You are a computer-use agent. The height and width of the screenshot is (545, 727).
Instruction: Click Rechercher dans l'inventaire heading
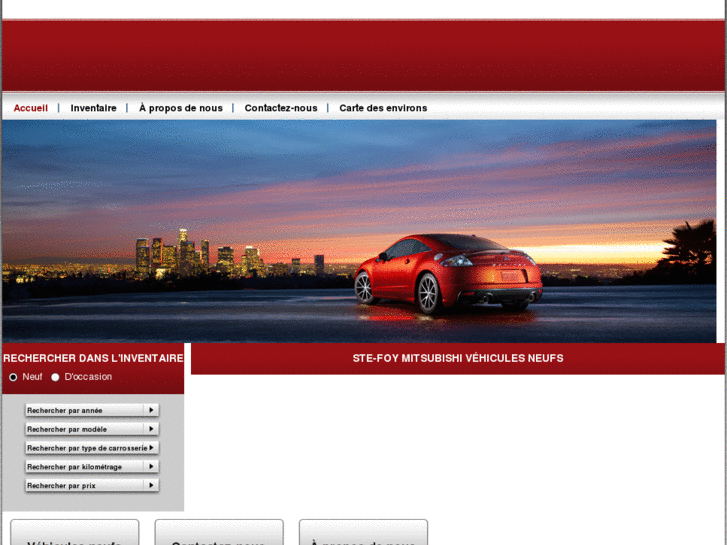(x=93, y=358)
